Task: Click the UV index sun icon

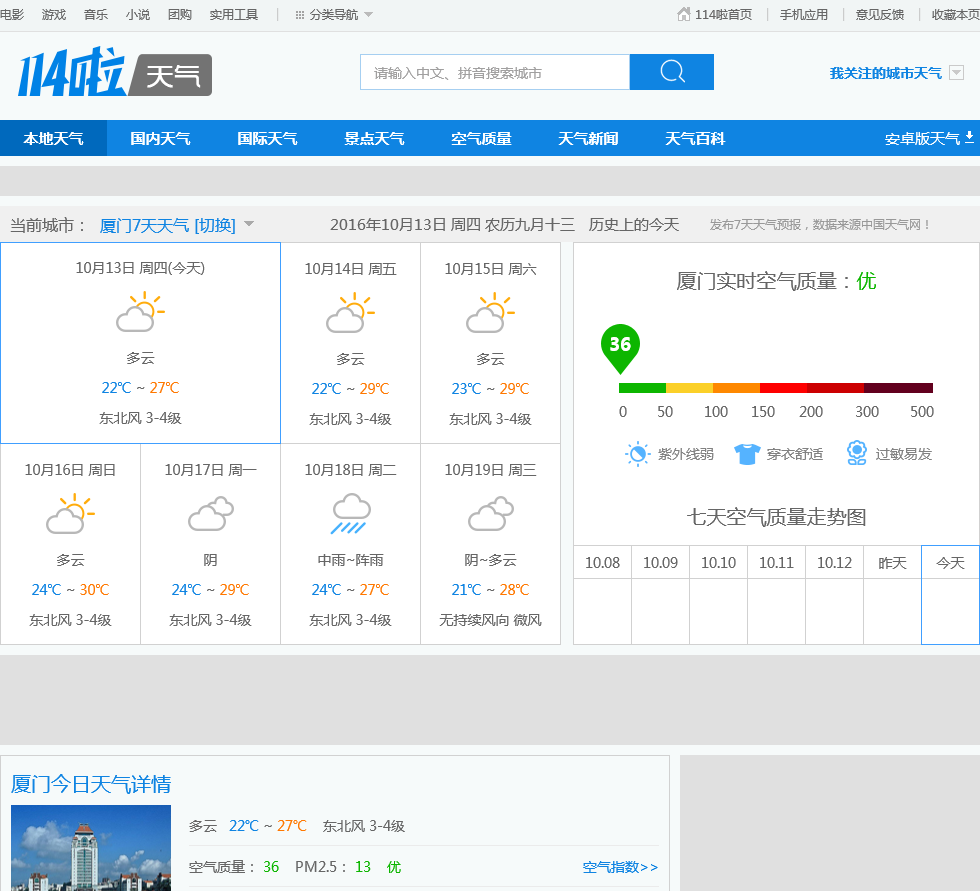Action: [x=637, y=454]
